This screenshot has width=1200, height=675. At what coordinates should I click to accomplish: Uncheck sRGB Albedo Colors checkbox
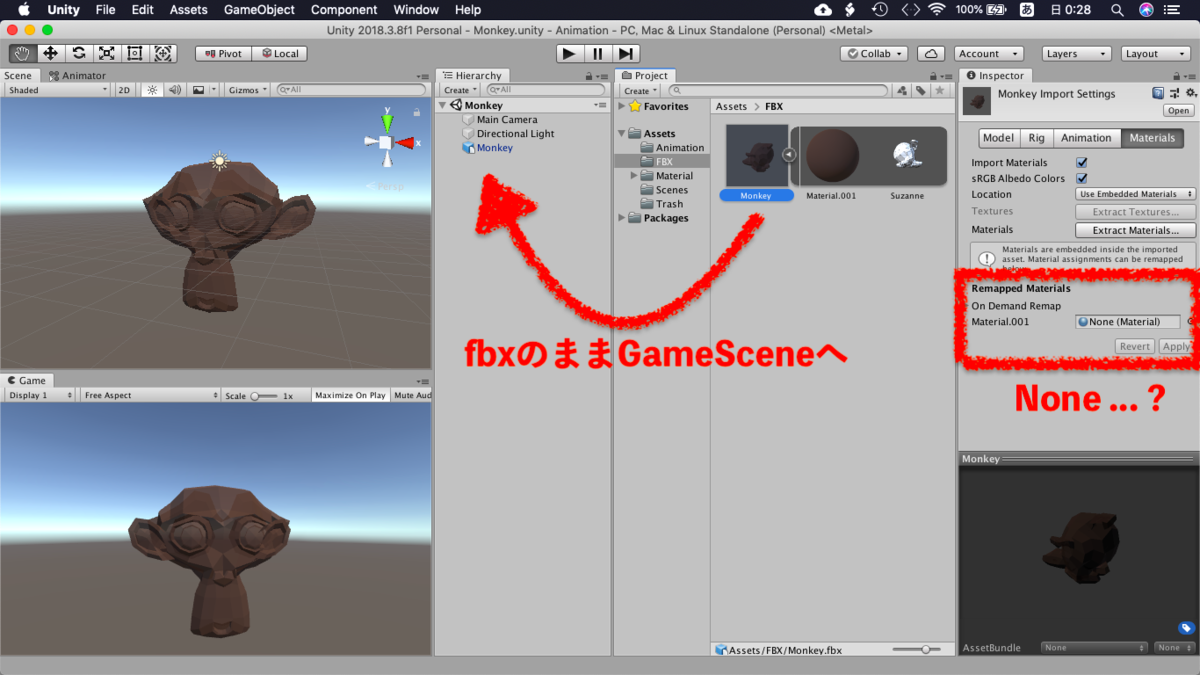coord(1081,178)
